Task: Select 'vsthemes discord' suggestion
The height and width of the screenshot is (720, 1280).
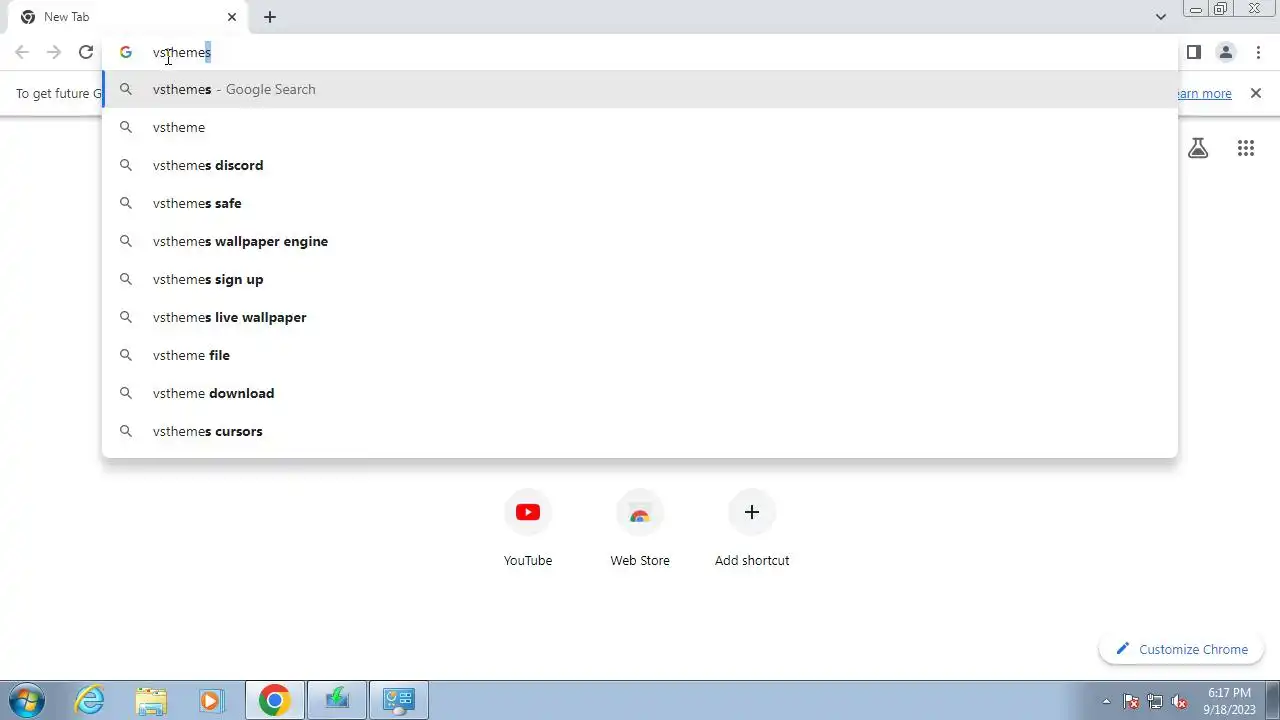Action: (x=640, y=165)
